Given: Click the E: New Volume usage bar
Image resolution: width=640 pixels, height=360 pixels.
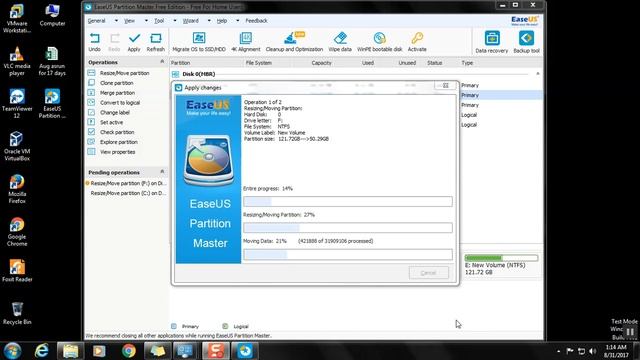Looking at the screenshot, I should (501, 258).
